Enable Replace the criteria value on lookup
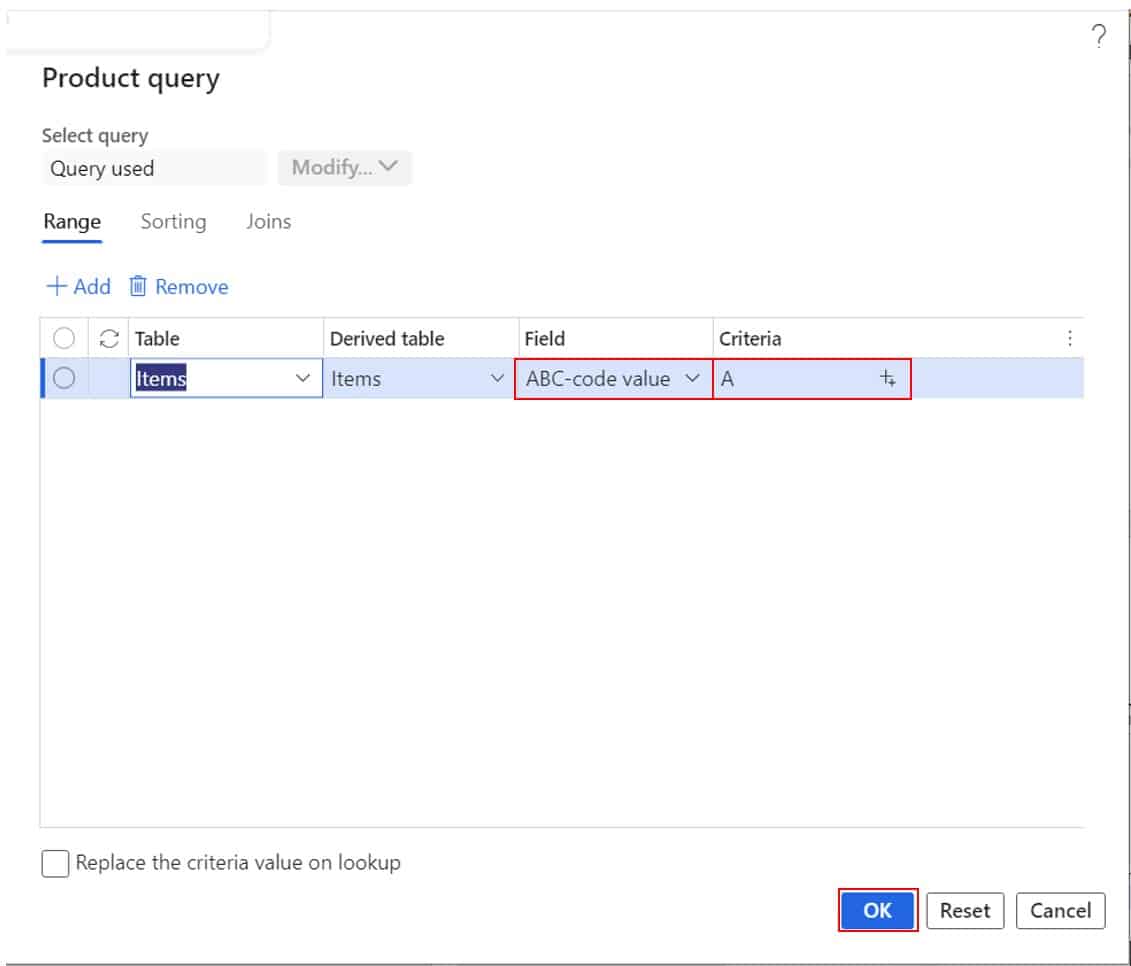The image size is (1131, 966). [55, 863]
